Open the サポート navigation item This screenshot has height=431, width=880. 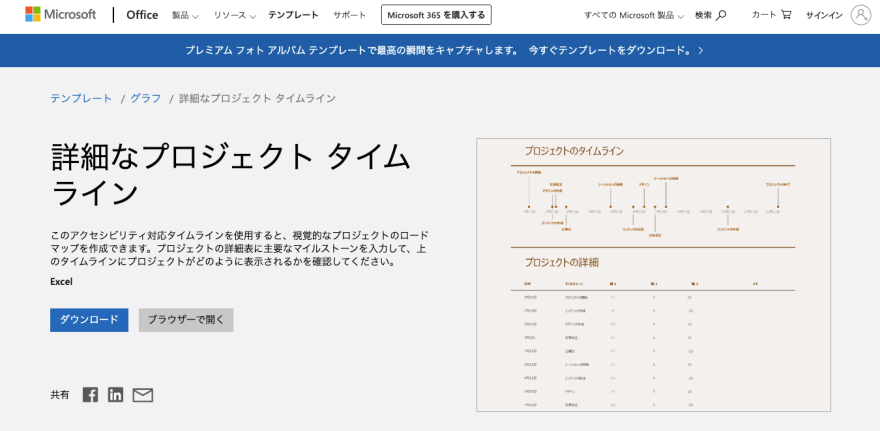pos(349,16)
